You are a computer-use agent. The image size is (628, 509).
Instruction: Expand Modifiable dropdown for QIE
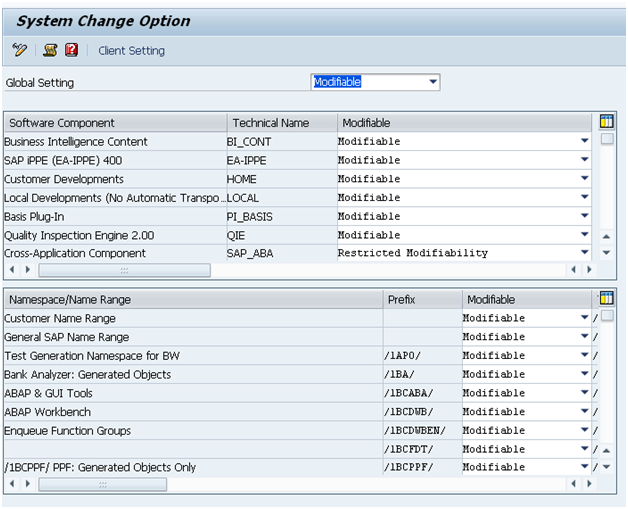[584, 234]
